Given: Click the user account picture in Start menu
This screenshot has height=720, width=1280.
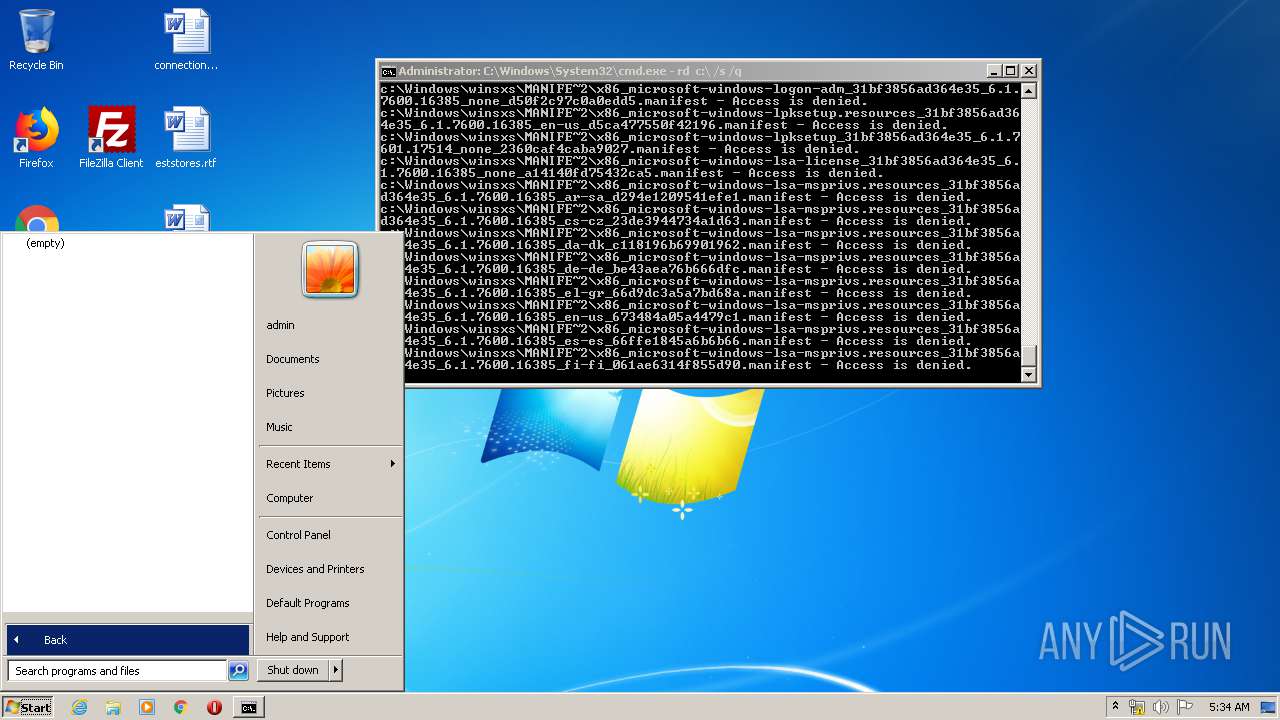Looking at the screenshot, I should coord(330,270).
